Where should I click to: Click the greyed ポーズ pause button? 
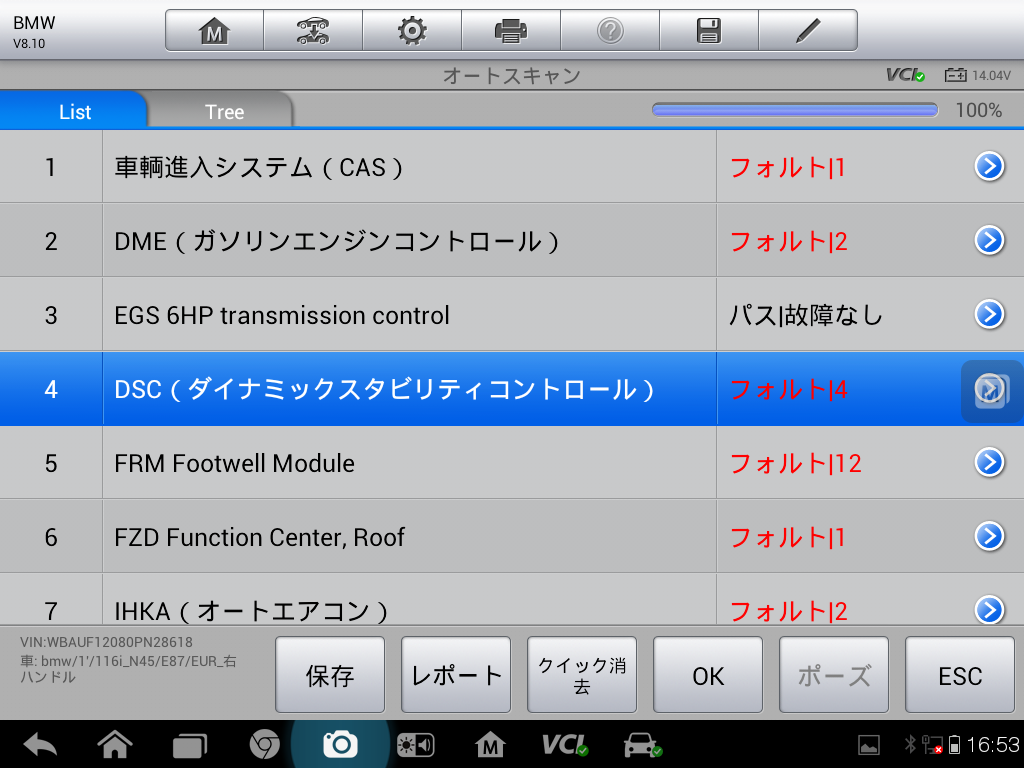pyautogui.click(x=834, y=675)
